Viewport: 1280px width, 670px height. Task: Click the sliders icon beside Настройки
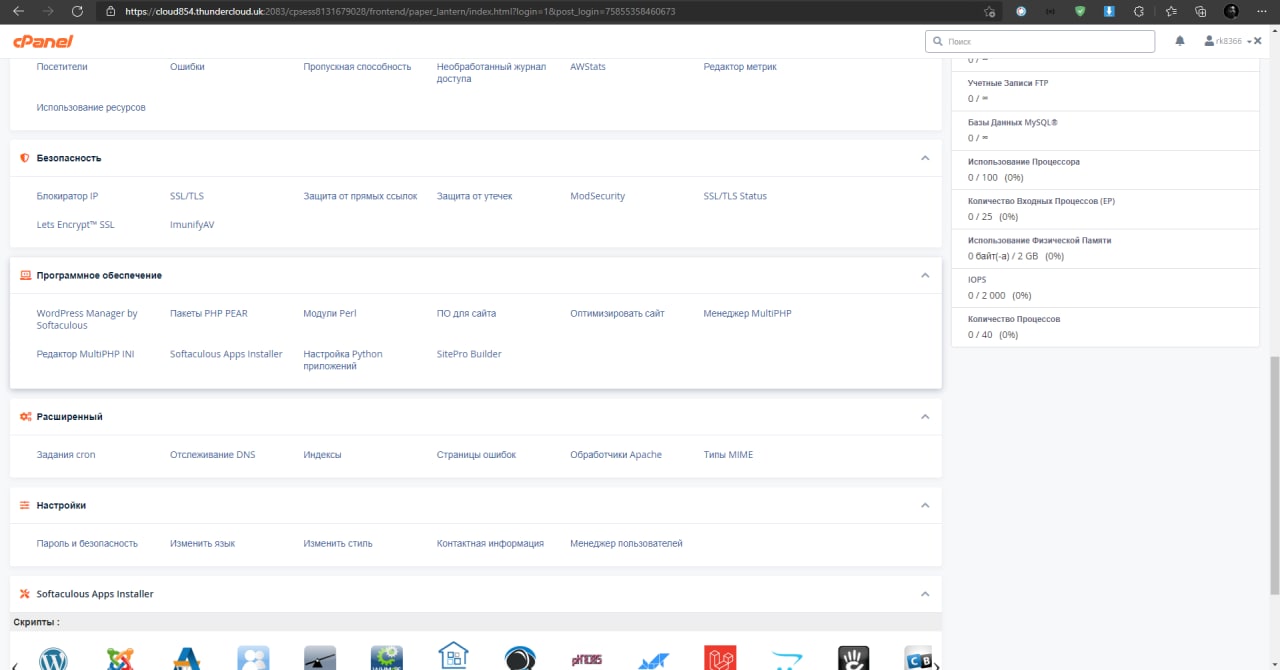click(25, 505)
